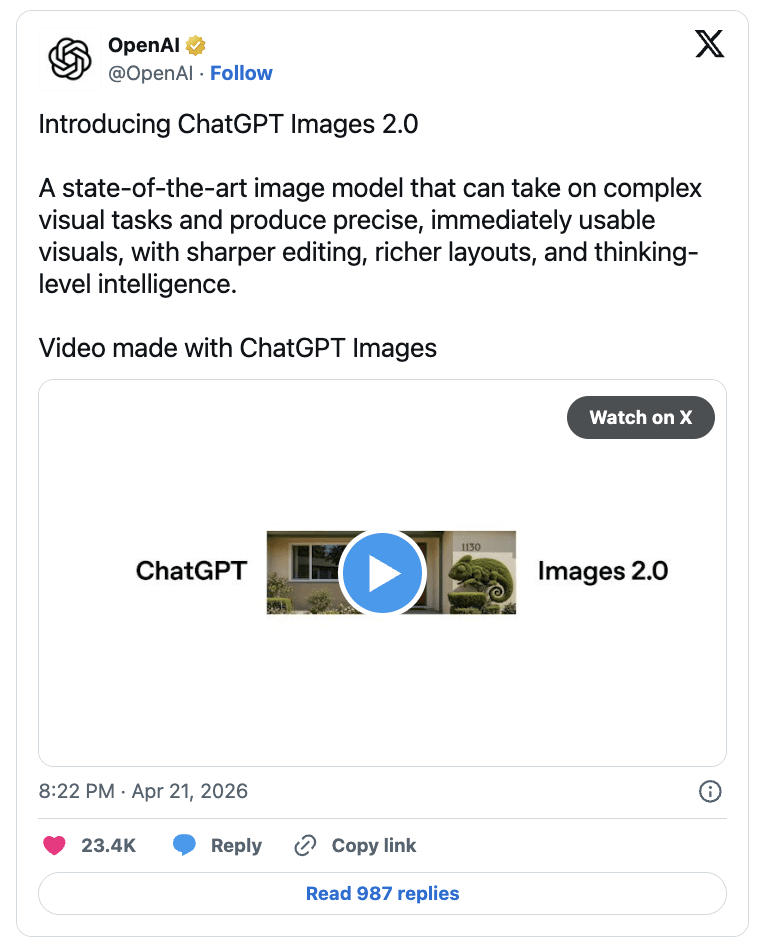The image size is (760, 946).
Task: Like the tweet with the heart icon
Action: tap(54, 845)
